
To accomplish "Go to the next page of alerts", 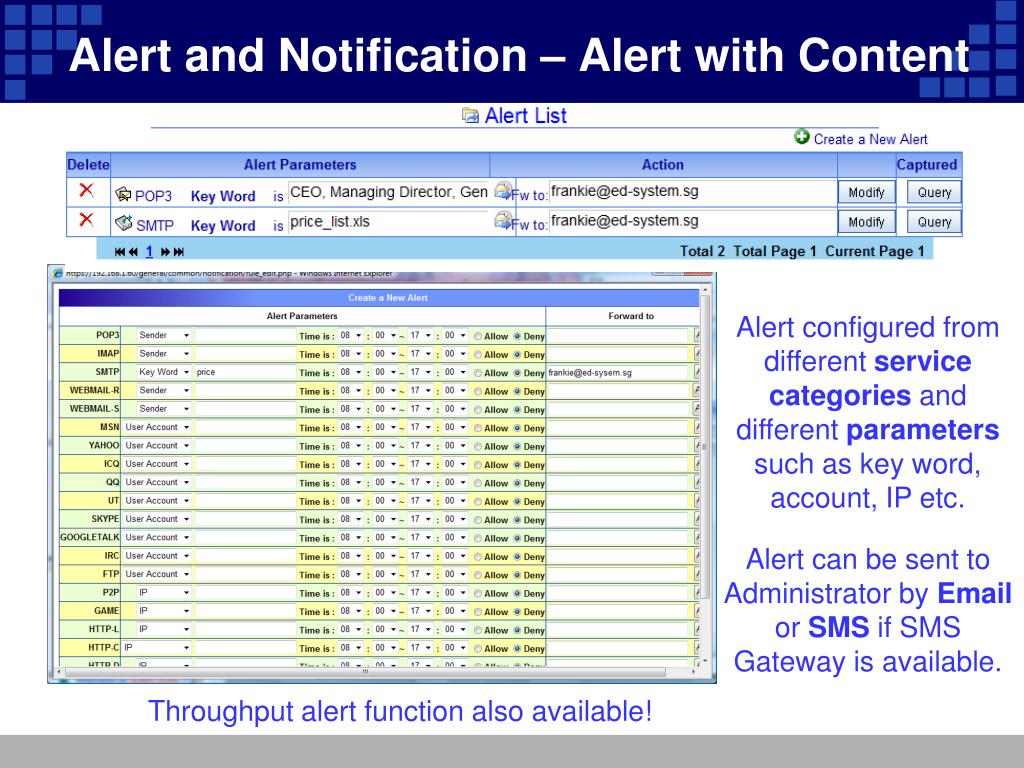I will click(165, 251).
